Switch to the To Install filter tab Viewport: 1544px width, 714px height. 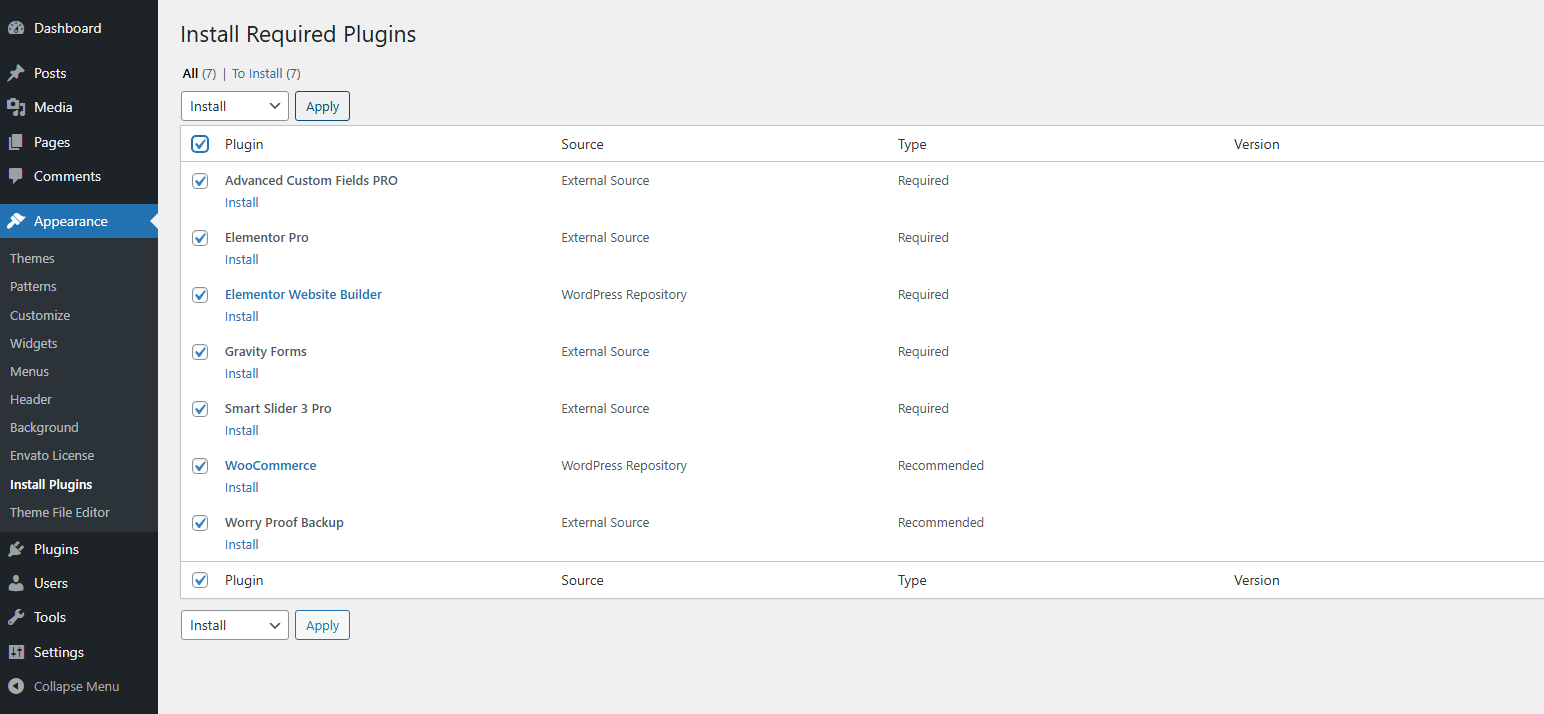257,73
